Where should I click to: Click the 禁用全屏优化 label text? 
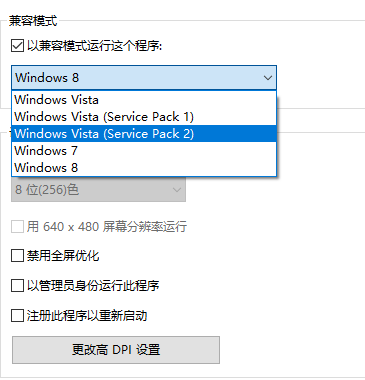click(x=63, y=256)
